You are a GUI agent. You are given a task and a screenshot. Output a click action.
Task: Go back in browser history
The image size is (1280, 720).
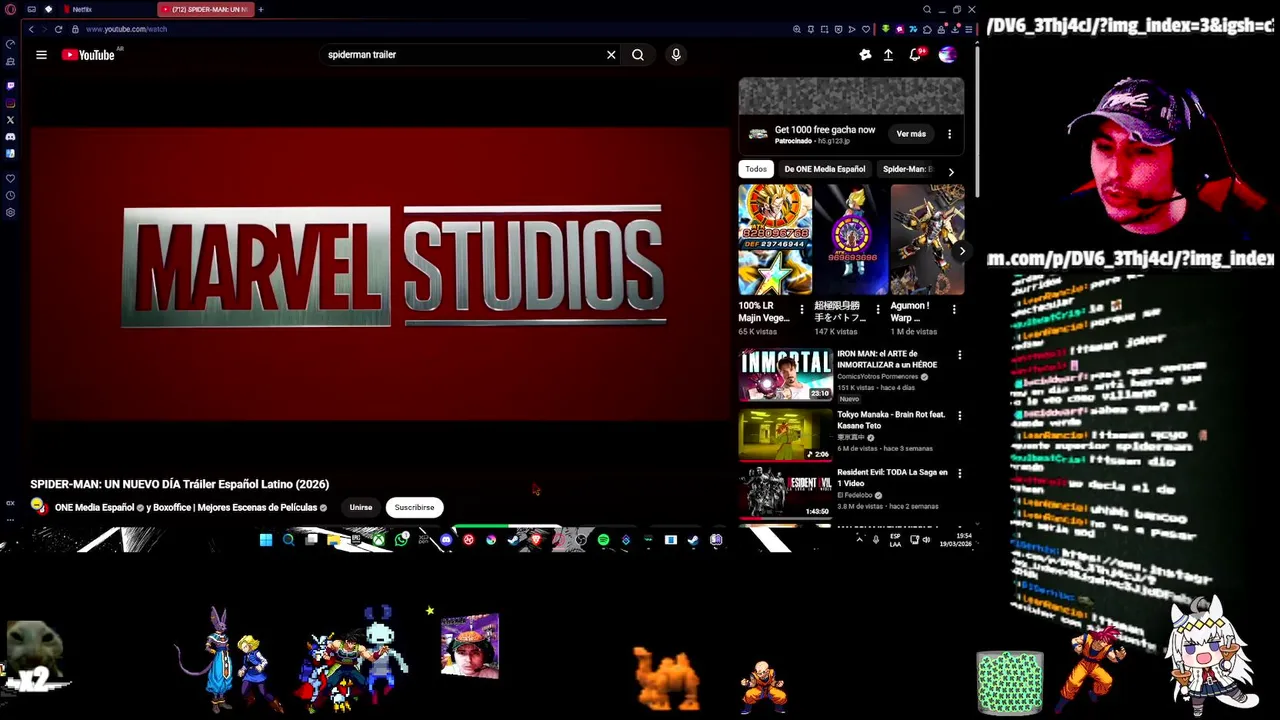[x=31, y=29]
